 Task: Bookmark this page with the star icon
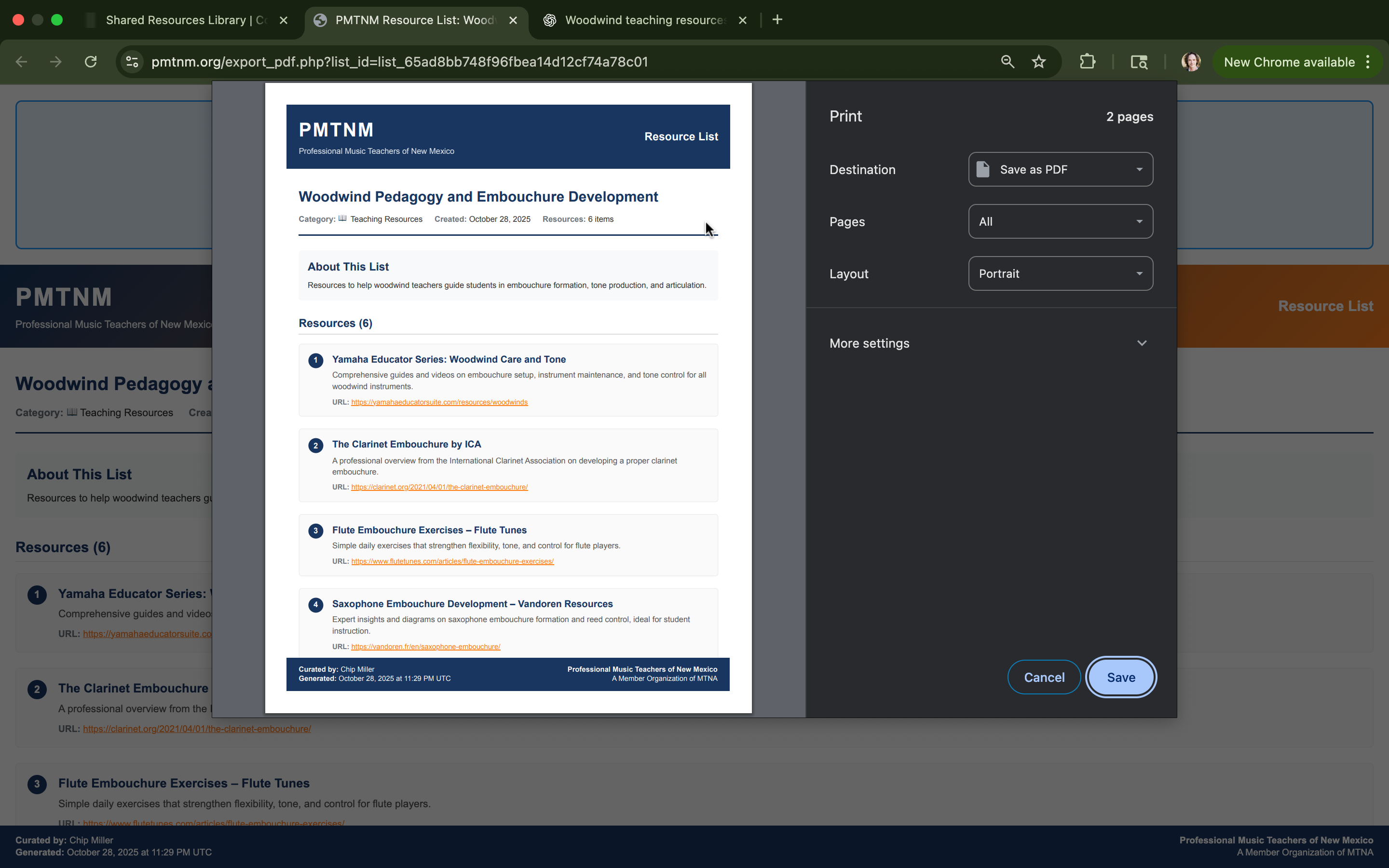point(1038,61)
